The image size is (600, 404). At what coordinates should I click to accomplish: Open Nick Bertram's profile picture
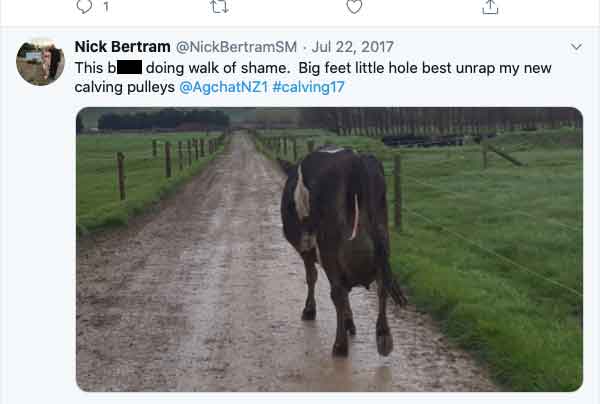click(40, 62)
